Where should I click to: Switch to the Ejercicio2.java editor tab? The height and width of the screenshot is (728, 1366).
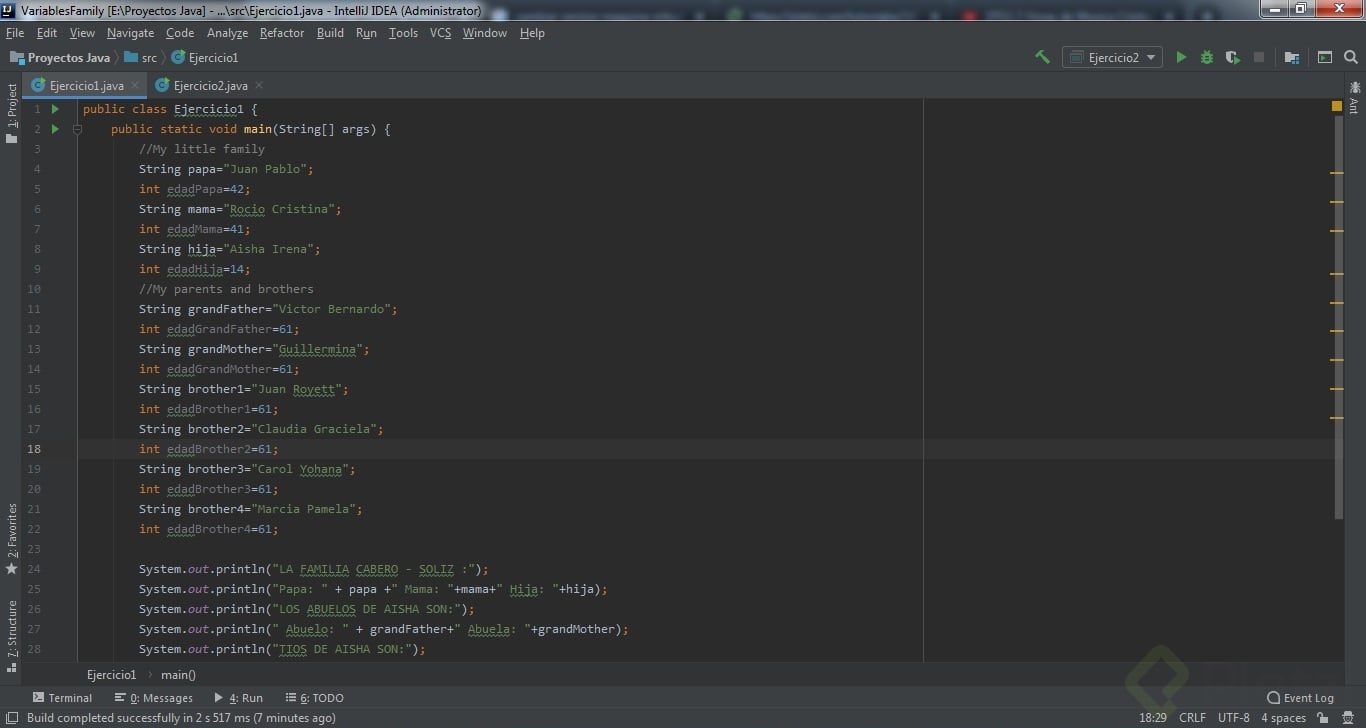[x=210, y=86]
